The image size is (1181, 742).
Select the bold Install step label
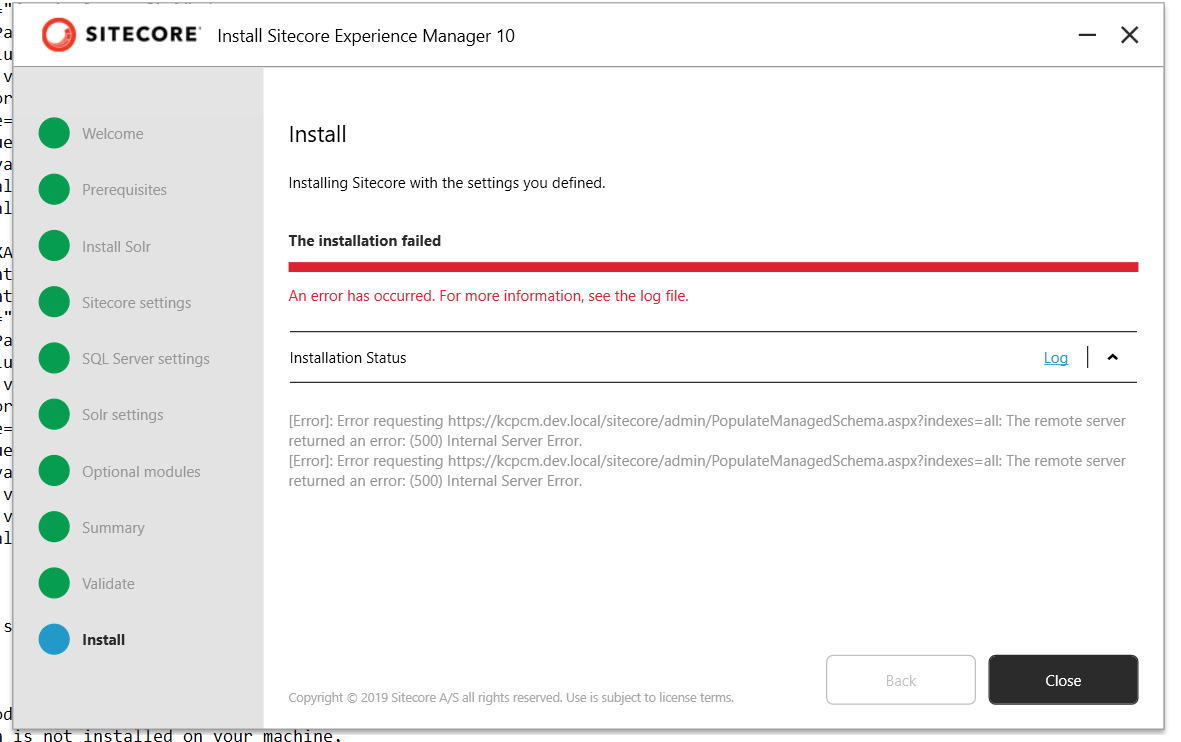[x=103, y=640]
